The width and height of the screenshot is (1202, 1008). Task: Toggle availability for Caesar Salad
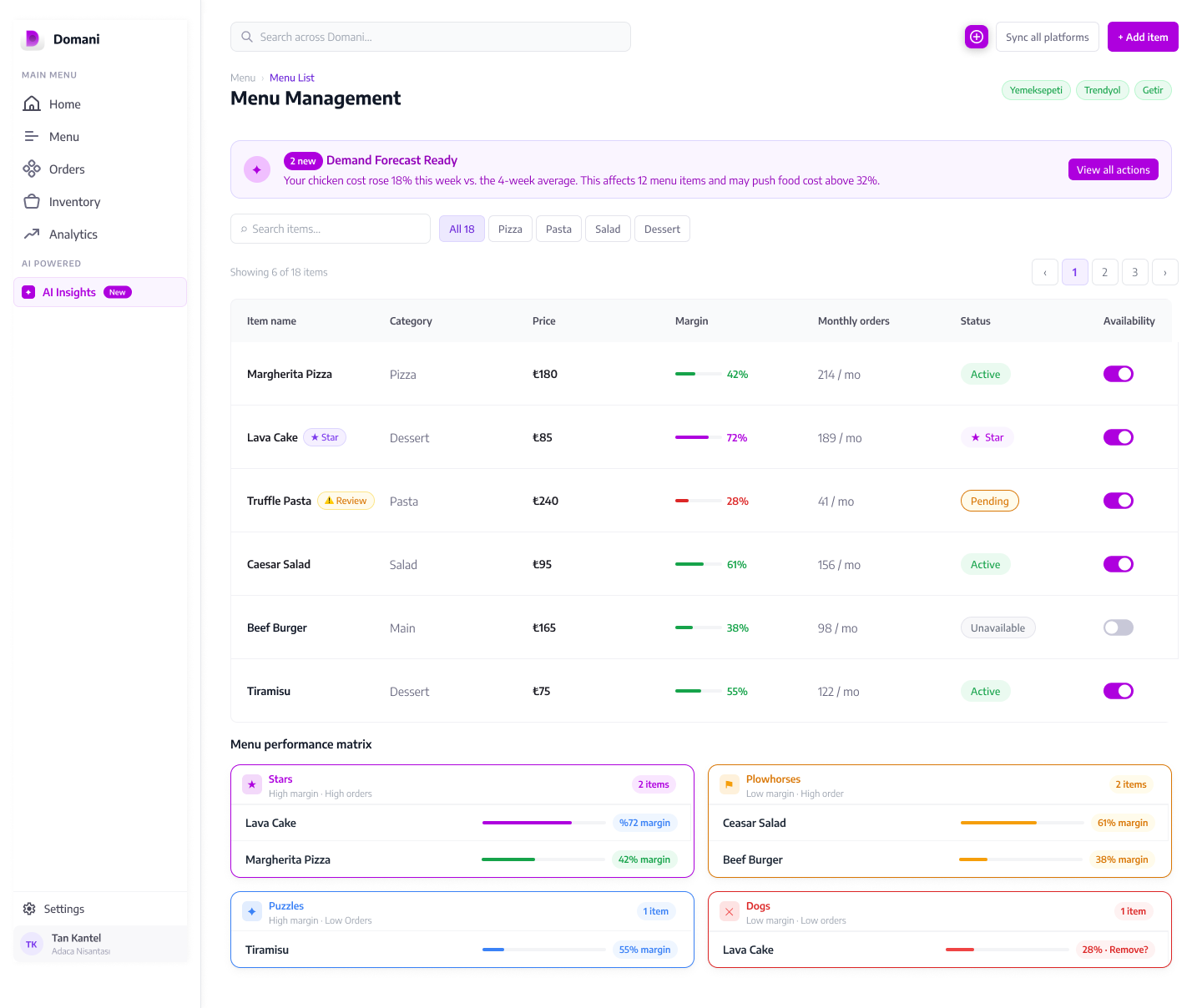click(1119, 564)
